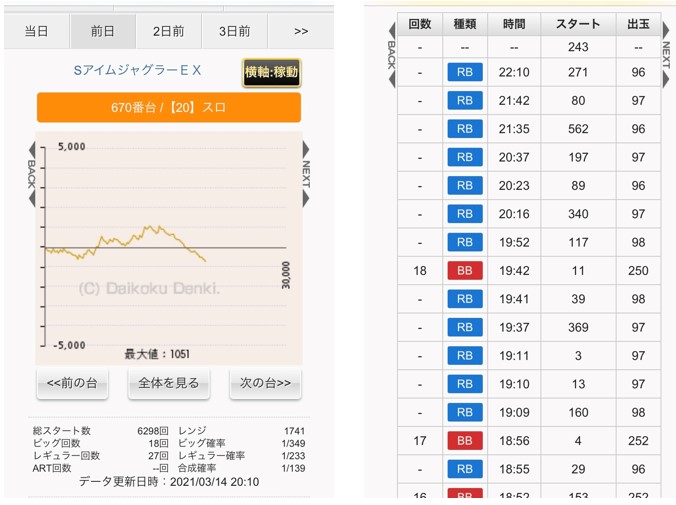676x505 pixels.
Task: Click the レンジ value 1741
Action: tap(294, 431)
